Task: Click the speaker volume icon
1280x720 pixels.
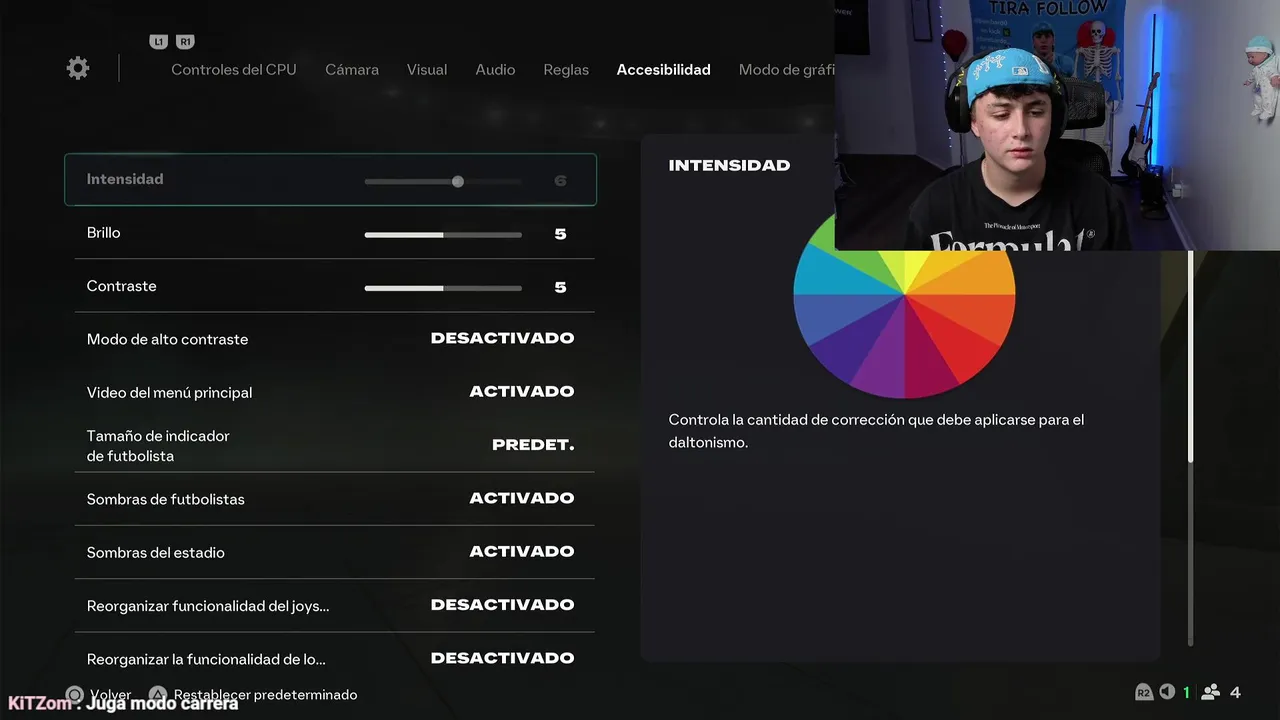Action: 1167,692
